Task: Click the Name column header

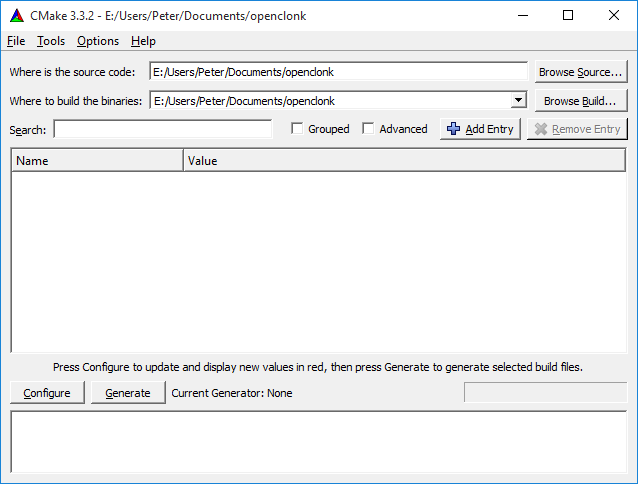Action: tap(98, 161)
